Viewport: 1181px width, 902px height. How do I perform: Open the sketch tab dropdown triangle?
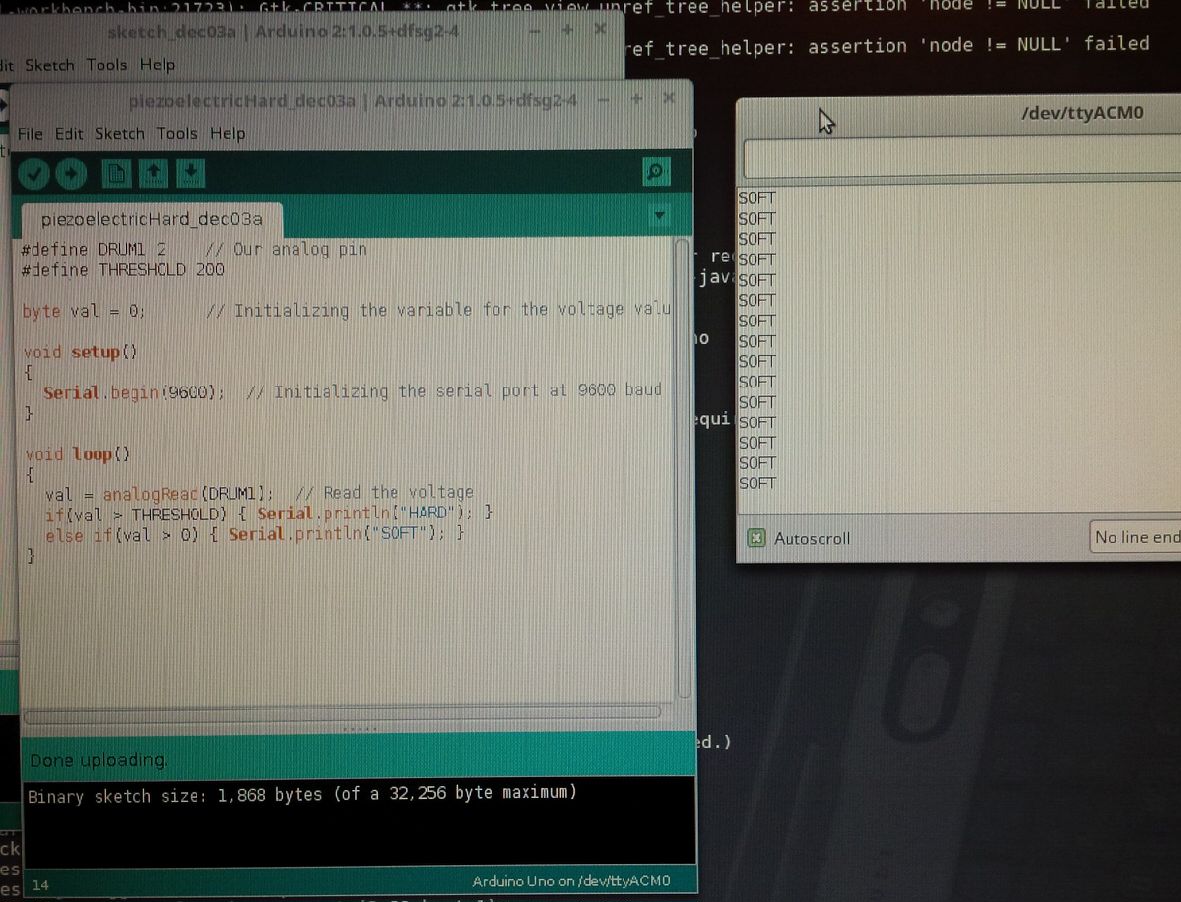[x=658, y=214]
